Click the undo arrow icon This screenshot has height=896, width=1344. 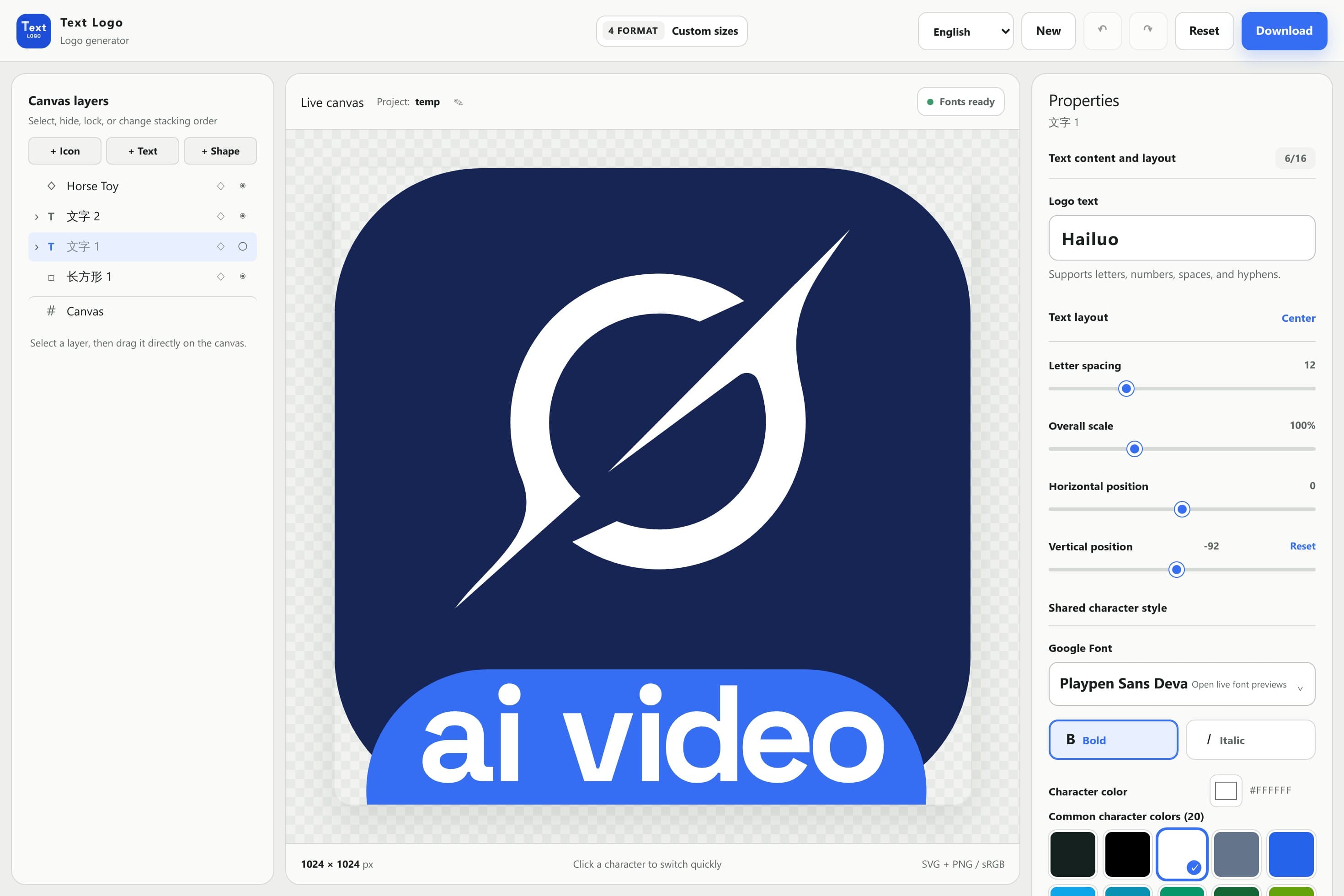point(1102,30)
